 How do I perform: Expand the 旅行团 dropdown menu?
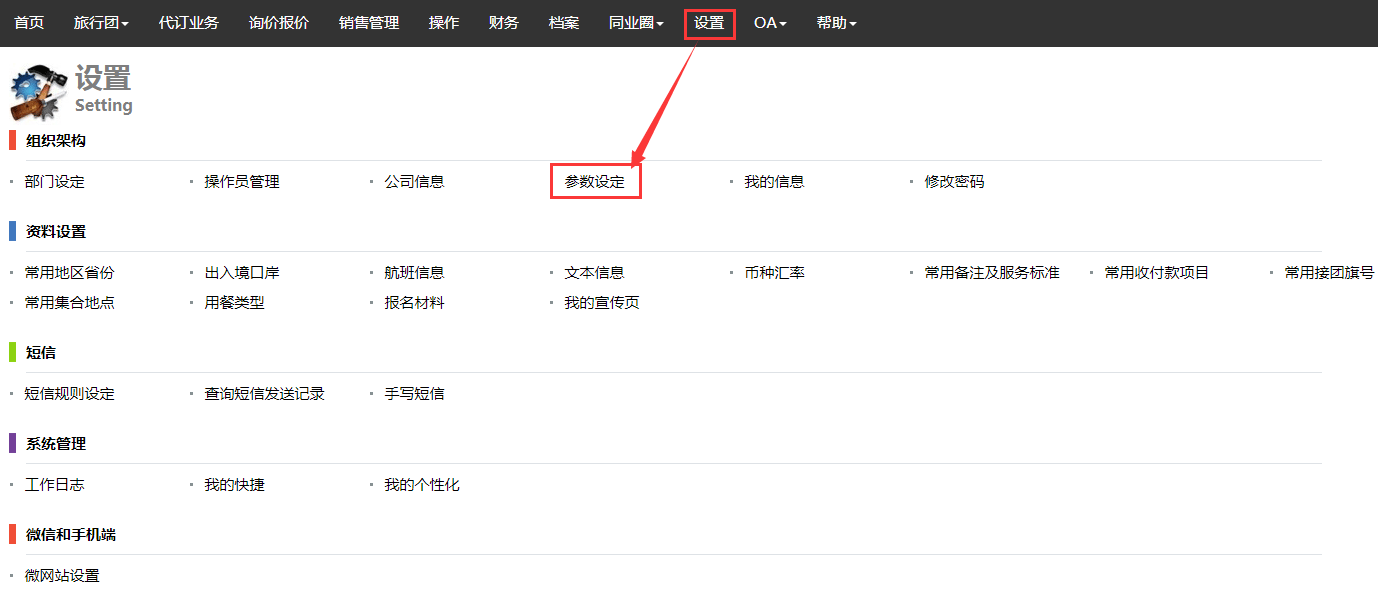[x=101, y=22]
